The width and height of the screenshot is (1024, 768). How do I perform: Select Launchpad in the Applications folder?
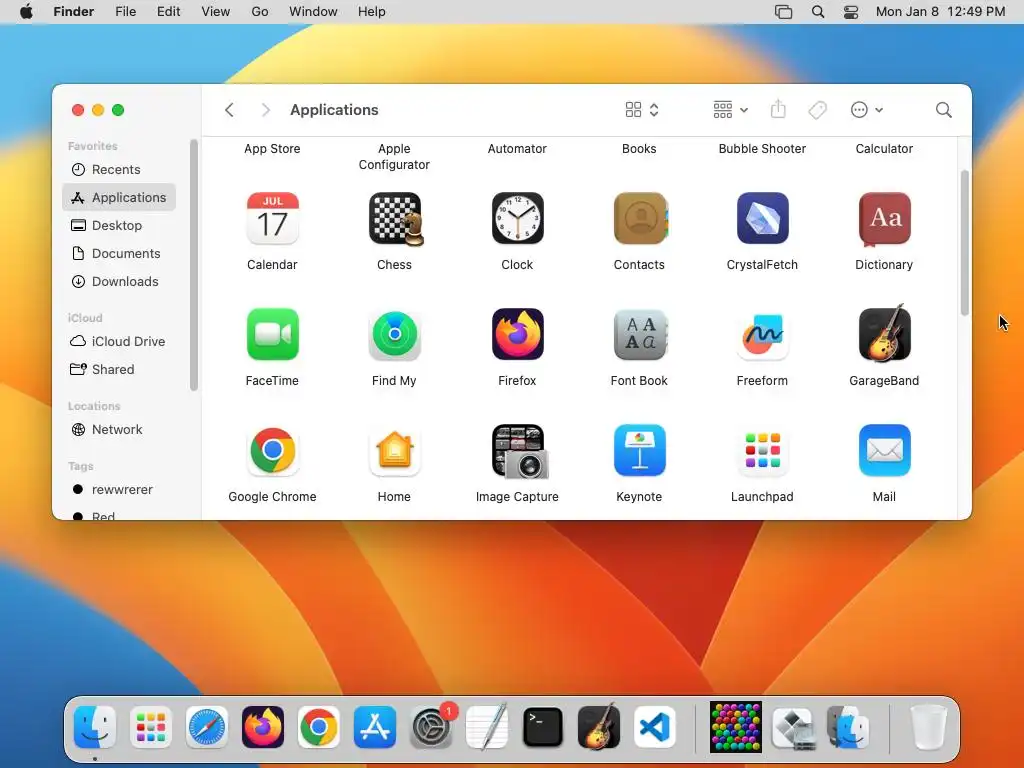click(x=762, y=451)
